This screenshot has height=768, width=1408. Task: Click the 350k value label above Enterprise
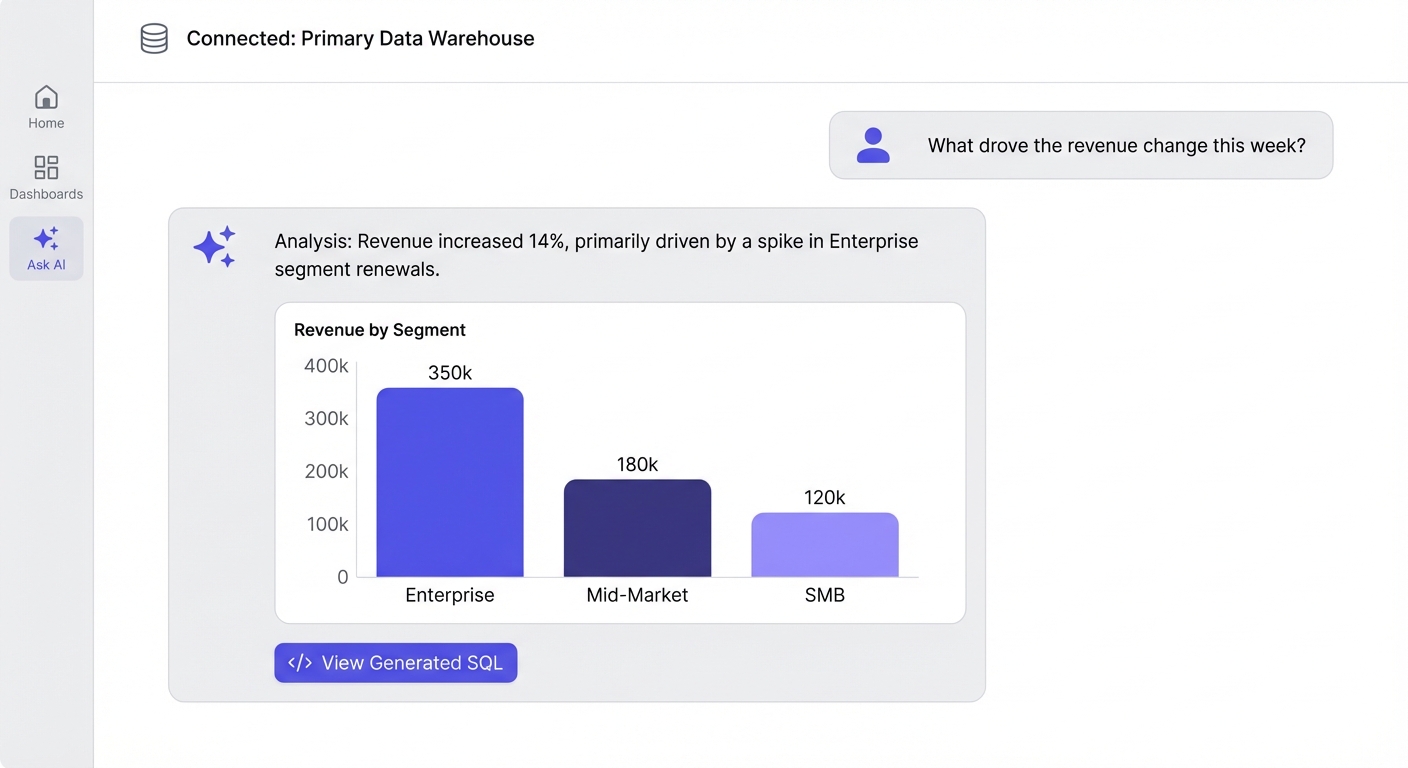(x=449, y=372)
